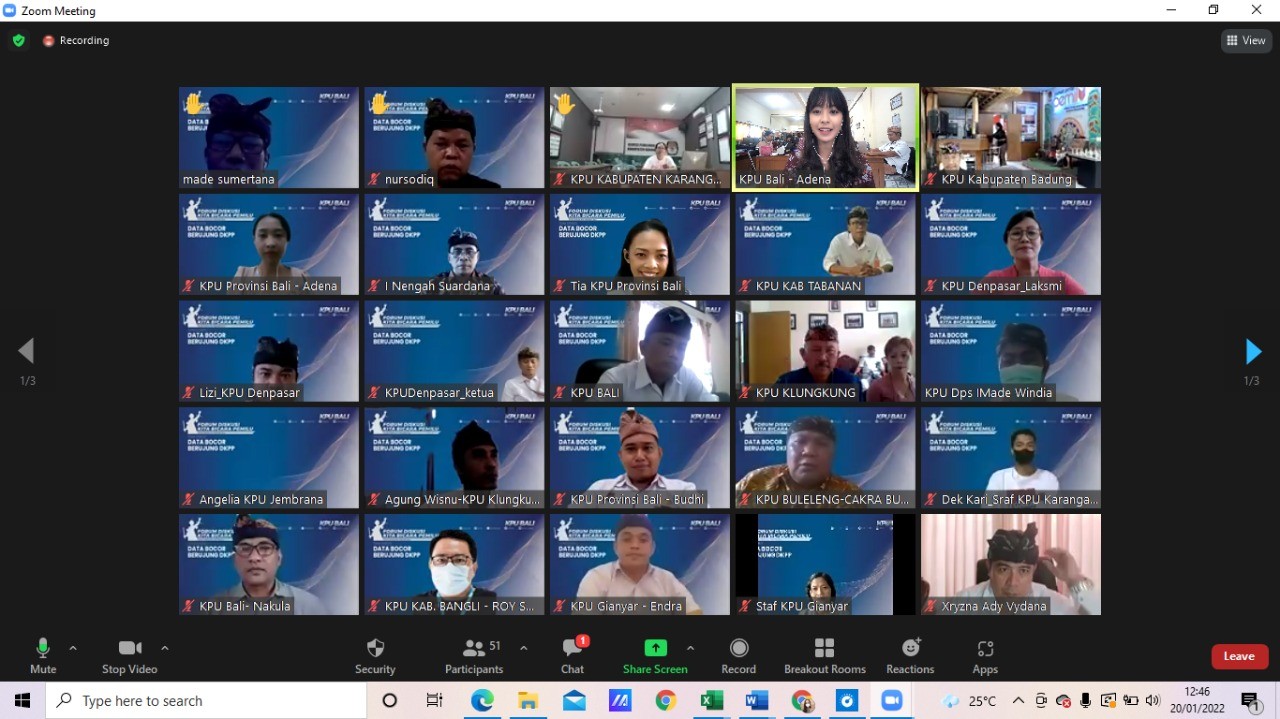Open the View layout menu

click(1245, 41)
